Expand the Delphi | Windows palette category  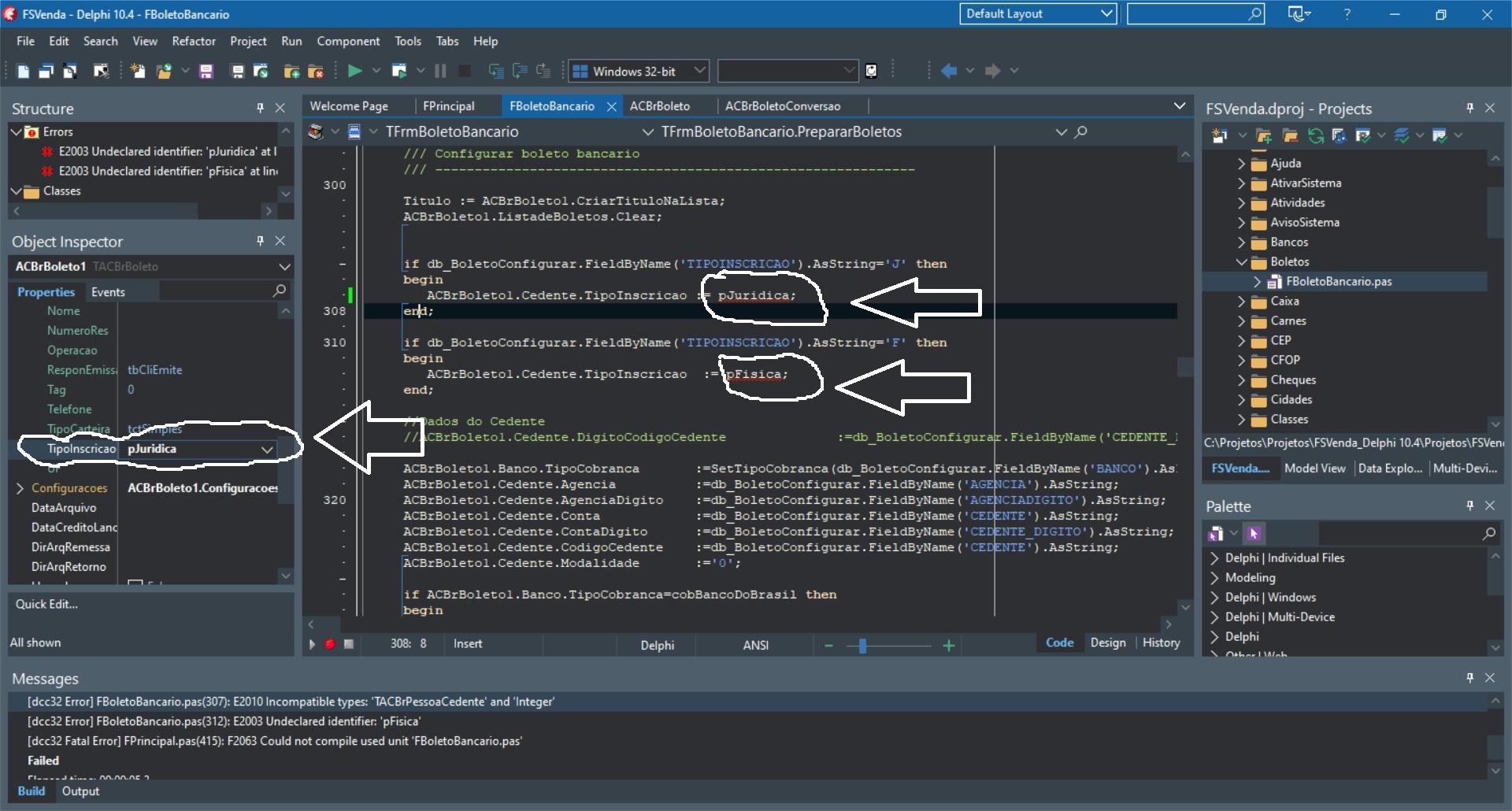point(1214,598)
